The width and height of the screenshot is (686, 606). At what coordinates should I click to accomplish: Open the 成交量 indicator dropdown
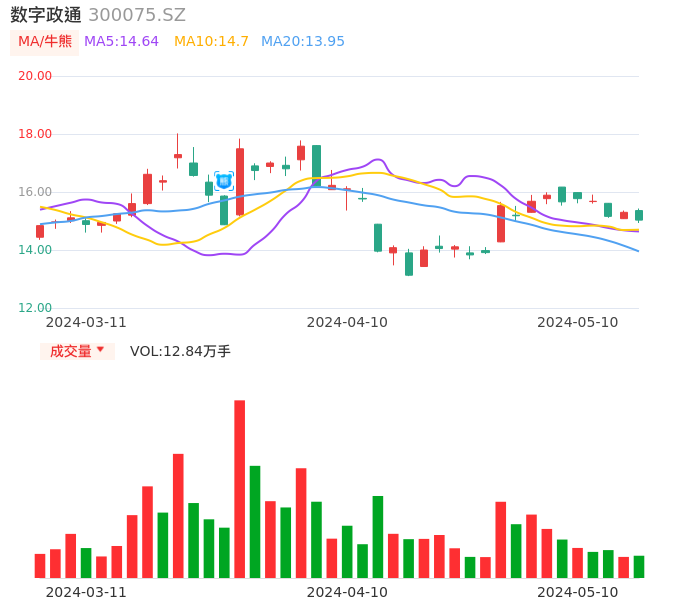pos(76,351)
